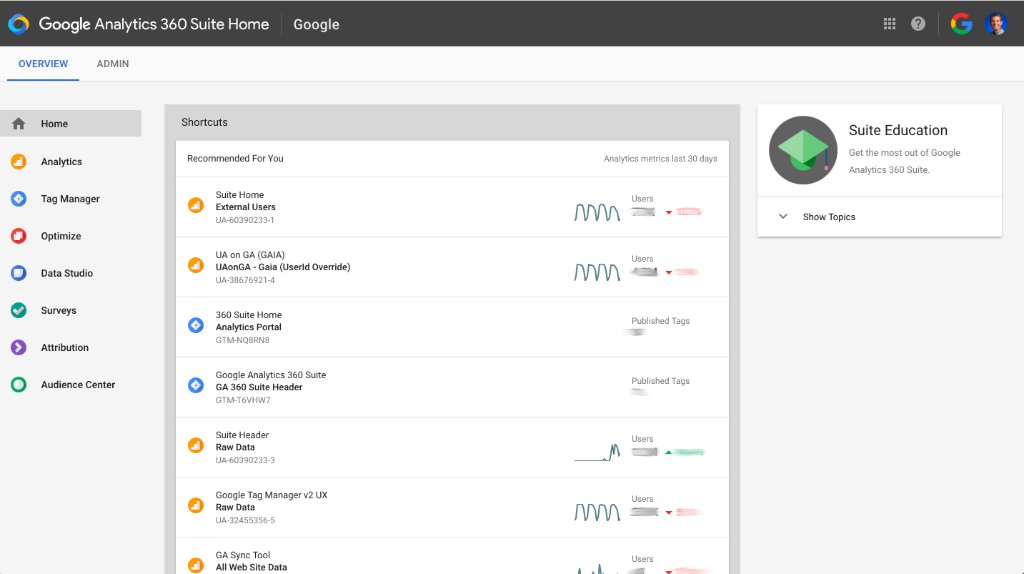Click Published Tags label for GA 360 Suite Header
The height and width of the screenshot is (574, 1024).
click(660, 381)
